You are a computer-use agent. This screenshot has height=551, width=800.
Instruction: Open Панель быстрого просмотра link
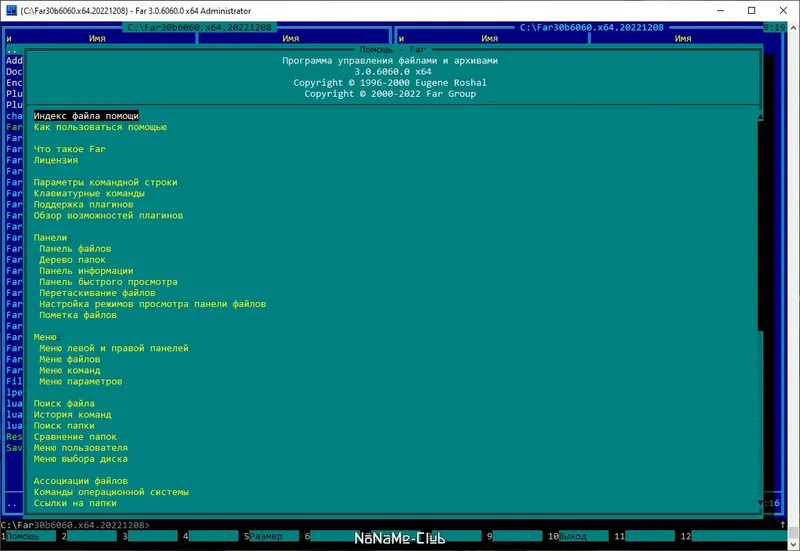click(x=109, y=282)
